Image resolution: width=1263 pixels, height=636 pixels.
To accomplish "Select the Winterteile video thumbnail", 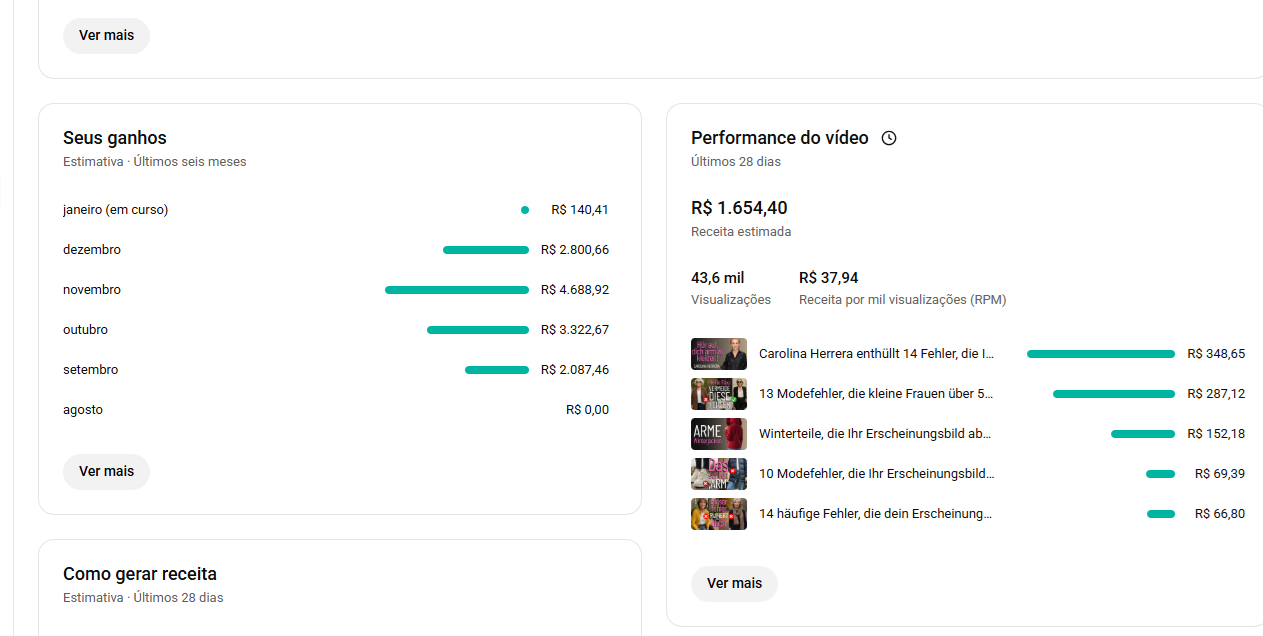I will [718, 434].
